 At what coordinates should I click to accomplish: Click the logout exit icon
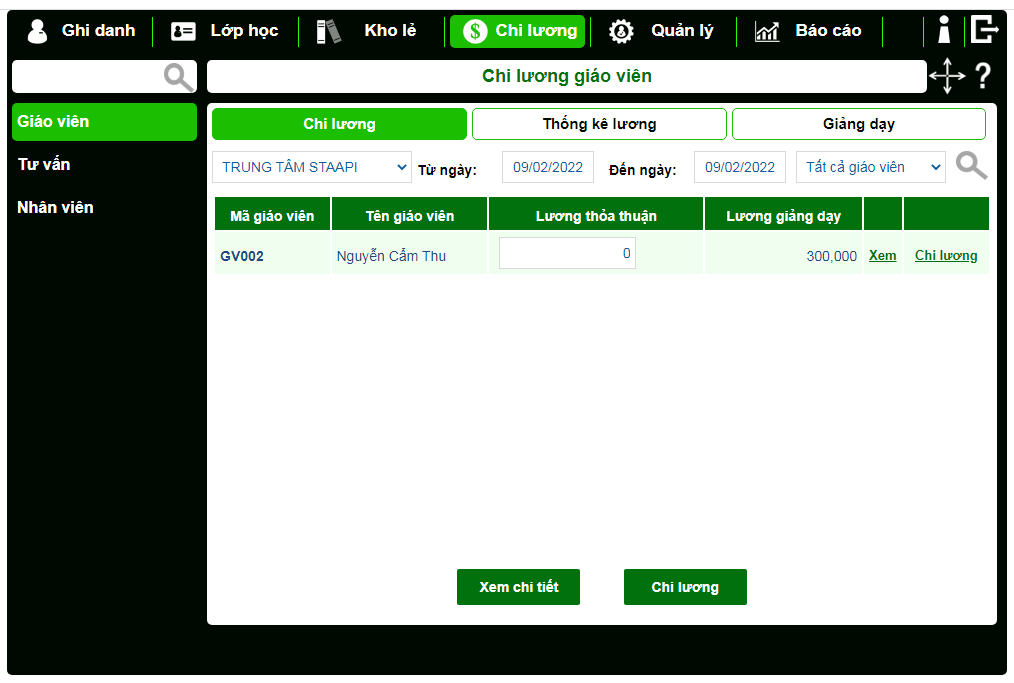[x=984, y=31]
